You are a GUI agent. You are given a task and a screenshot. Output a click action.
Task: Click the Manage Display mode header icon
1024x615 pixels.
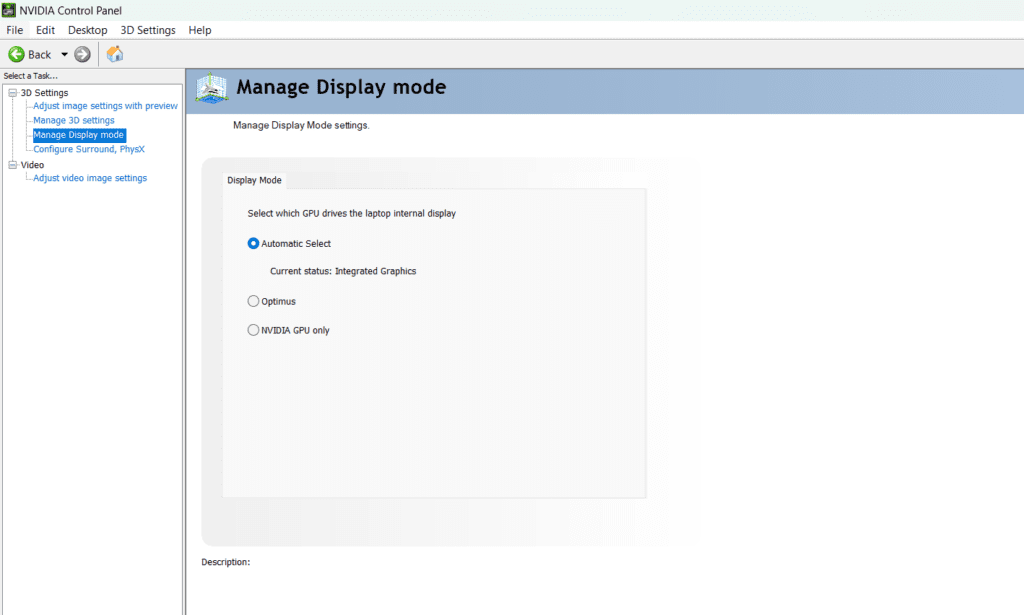(x=212, y=88)
